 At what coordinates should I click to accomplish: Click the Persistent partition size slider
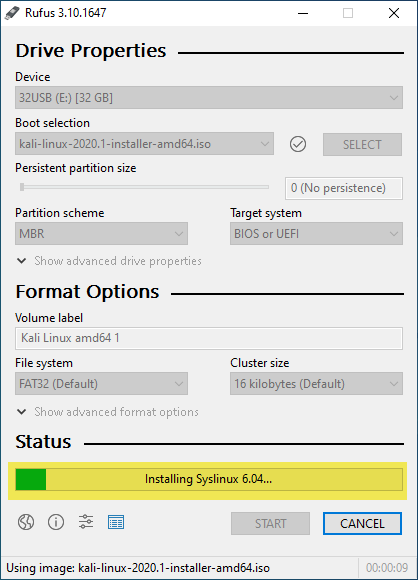coord(144,187)
